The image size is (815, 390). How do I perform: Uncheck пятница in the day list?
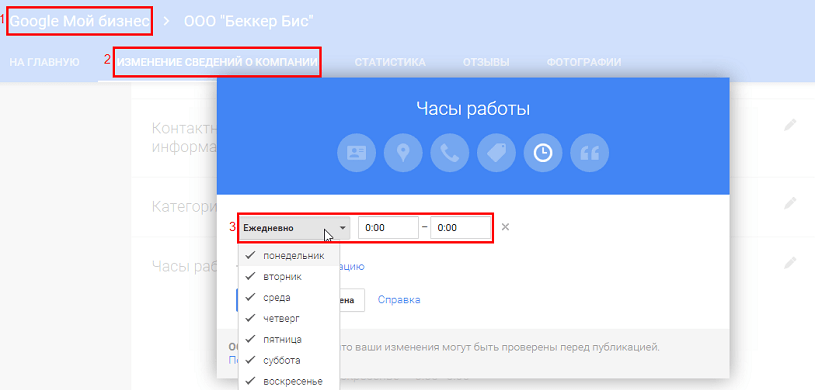click(289, 339)
